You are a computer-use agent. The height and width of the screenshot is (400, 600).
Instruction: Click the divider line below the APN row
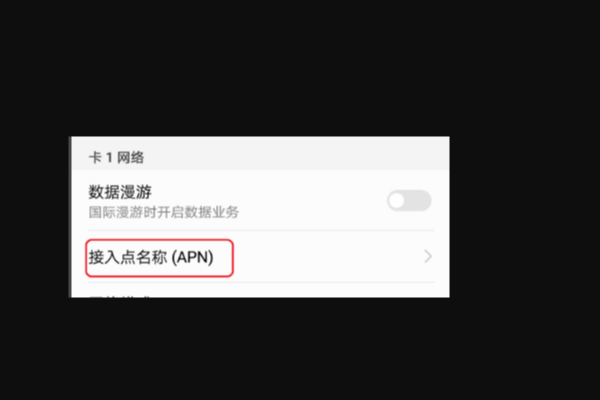coord(261,282)
